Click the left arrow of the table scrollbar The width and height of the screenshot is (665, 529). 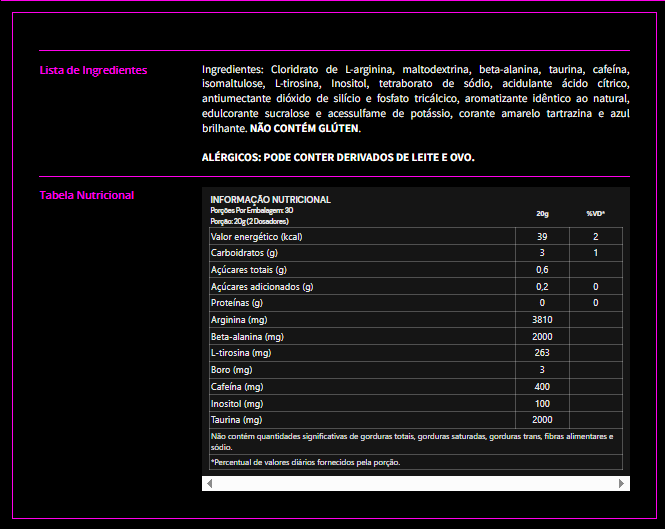pos(209,484)
